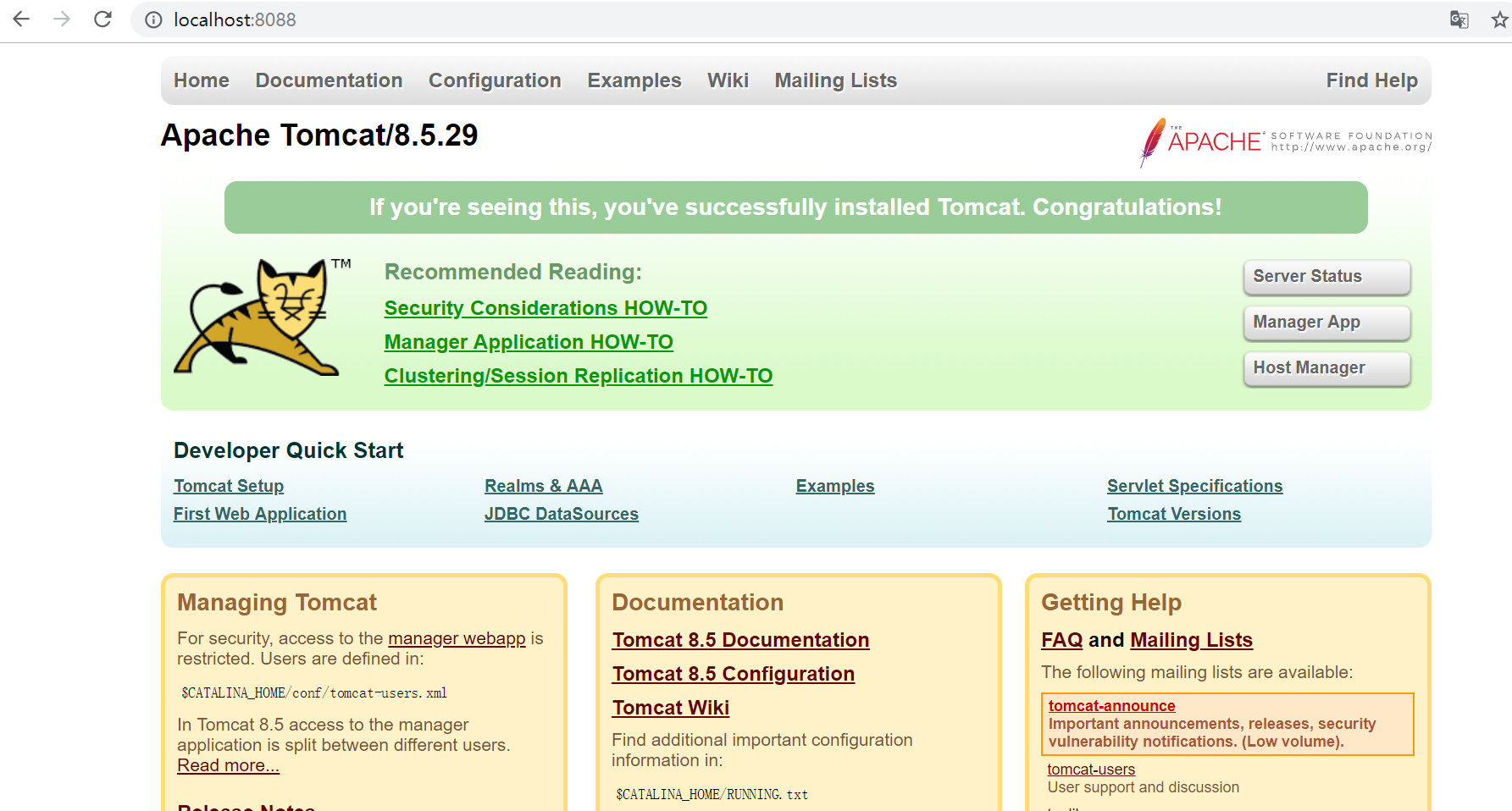Viewport: 1512px width, 811px height.
Task: Open the Wiki nav item
Action: 728,80
